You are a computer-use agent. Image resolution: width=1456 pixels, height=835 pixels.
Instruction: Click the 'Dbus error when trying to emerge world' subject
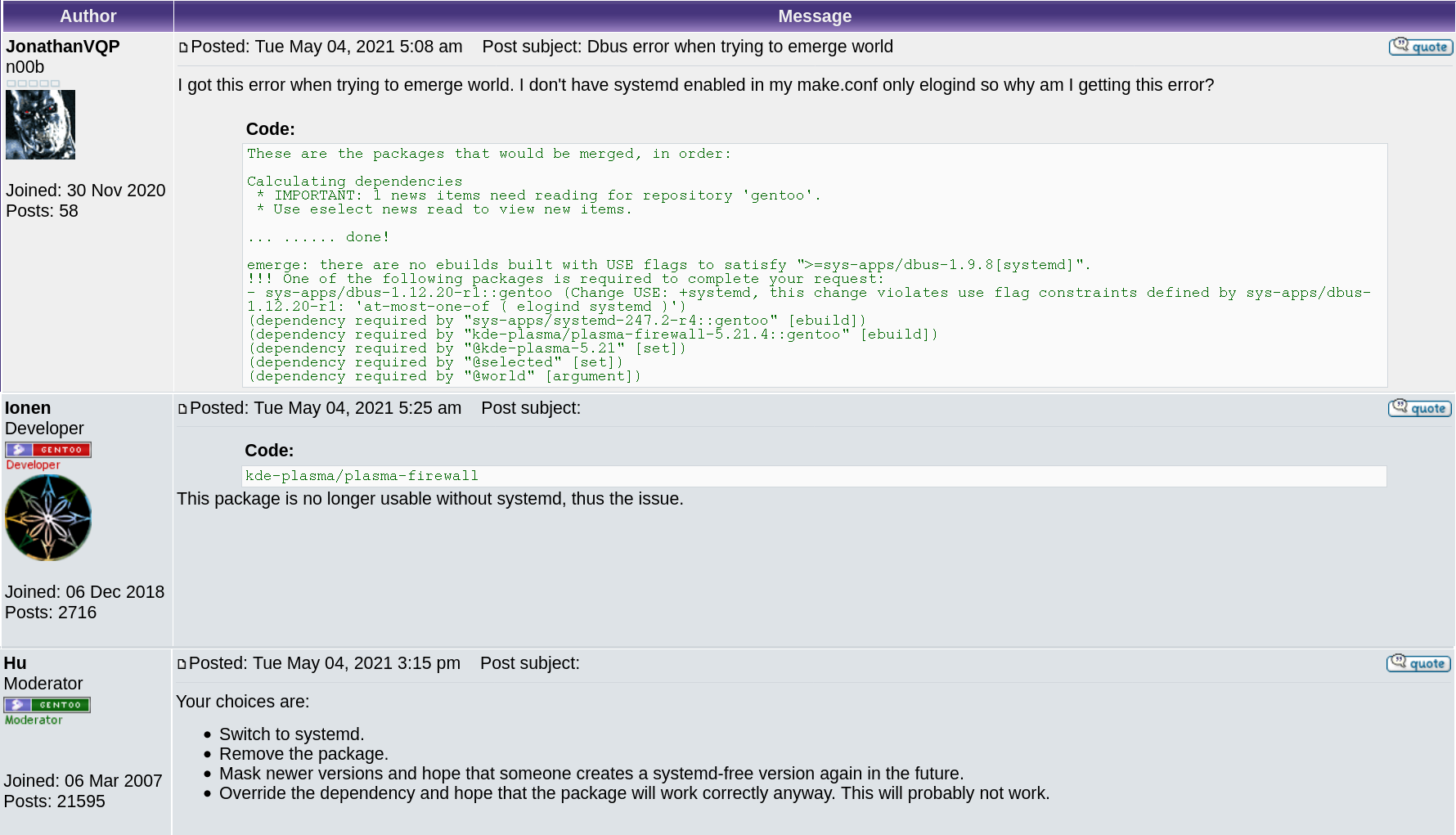[739, 47]
